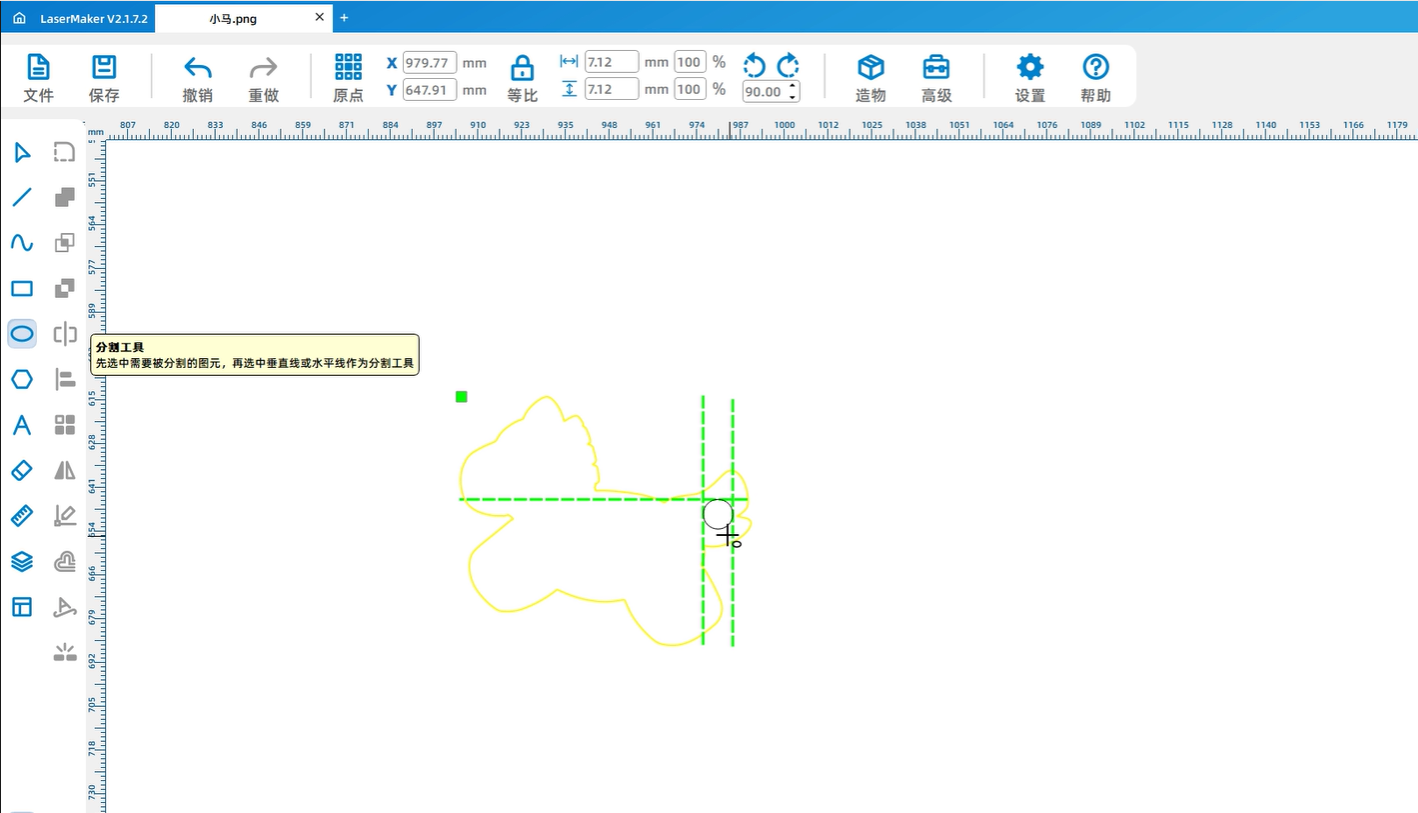Add a new document tab
1418x813 pixels.
[x=344, y=18]
